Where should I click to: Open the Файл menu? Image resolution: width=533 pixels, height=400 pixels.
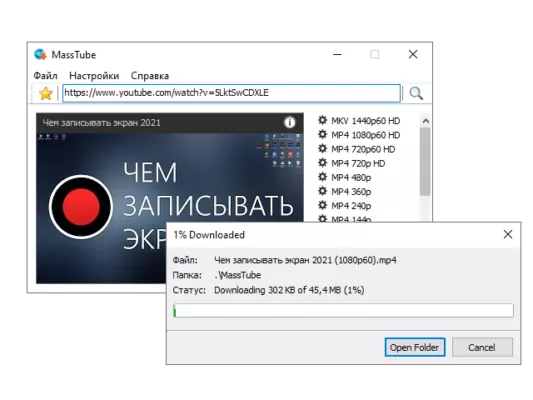click(45, 75)
